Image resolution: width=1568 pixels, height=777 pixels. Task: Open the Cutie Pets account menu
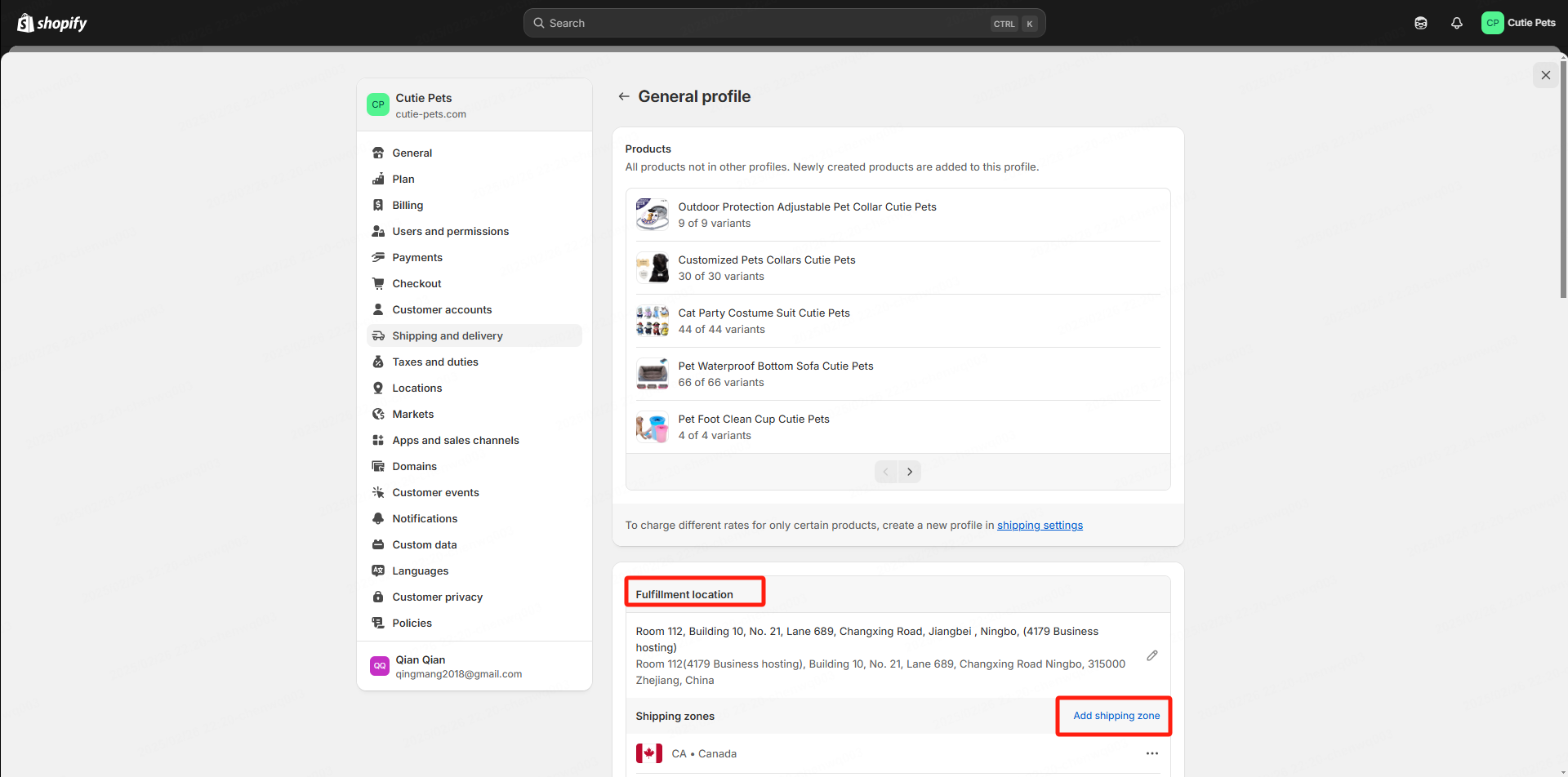[x=1519, y=23]
